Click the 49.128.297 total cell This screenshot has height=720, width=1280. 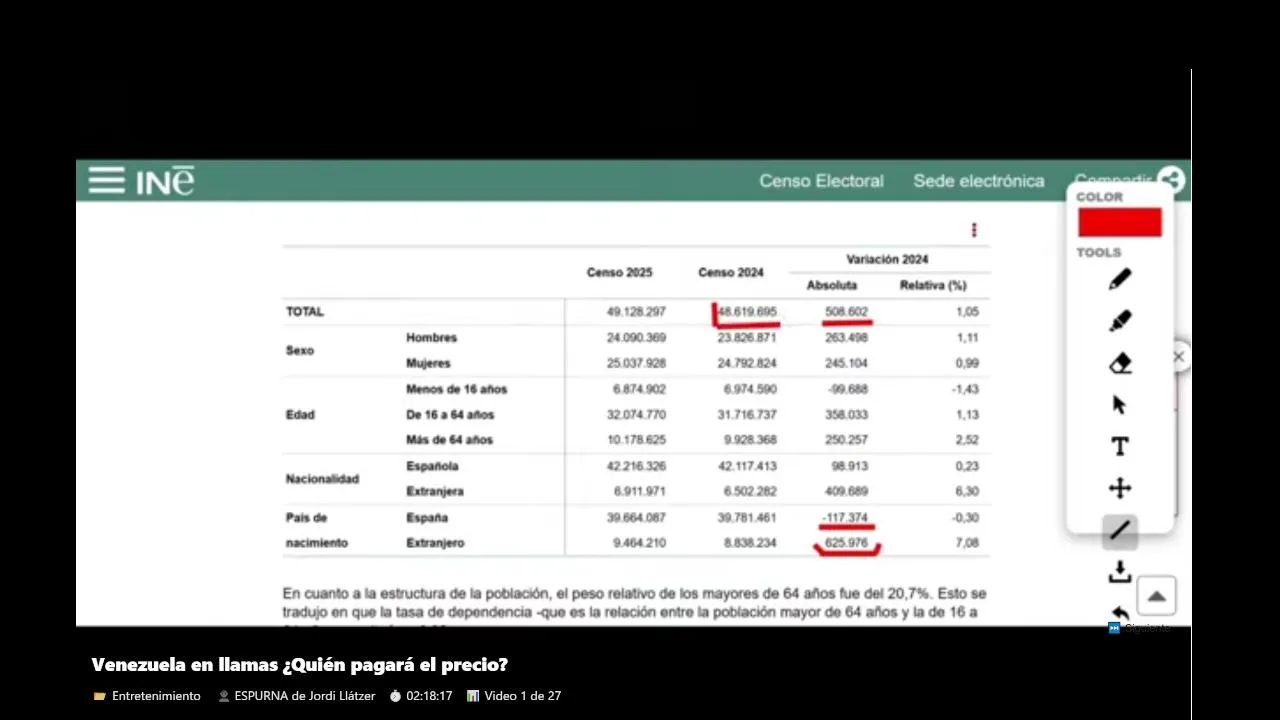coord(636,312)
